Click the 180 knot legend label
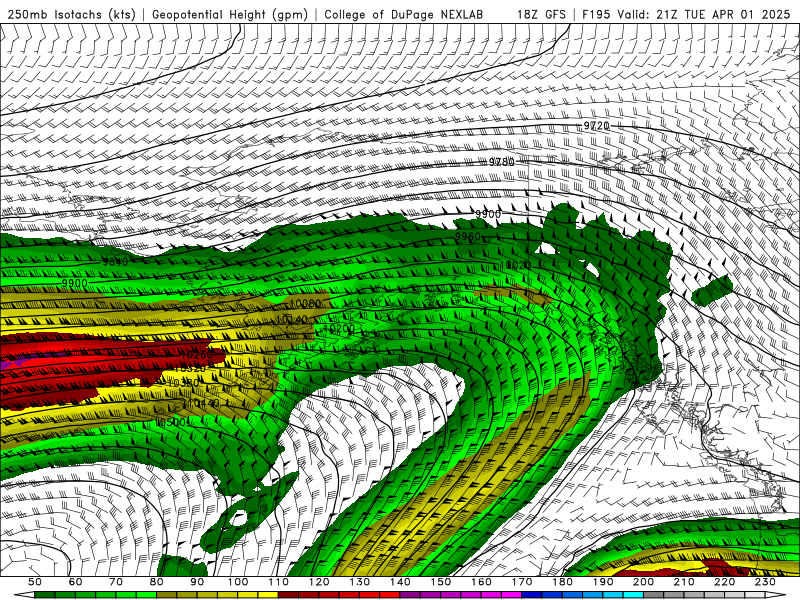This screenshot has height=600, width=800. [x=562, y=582]
